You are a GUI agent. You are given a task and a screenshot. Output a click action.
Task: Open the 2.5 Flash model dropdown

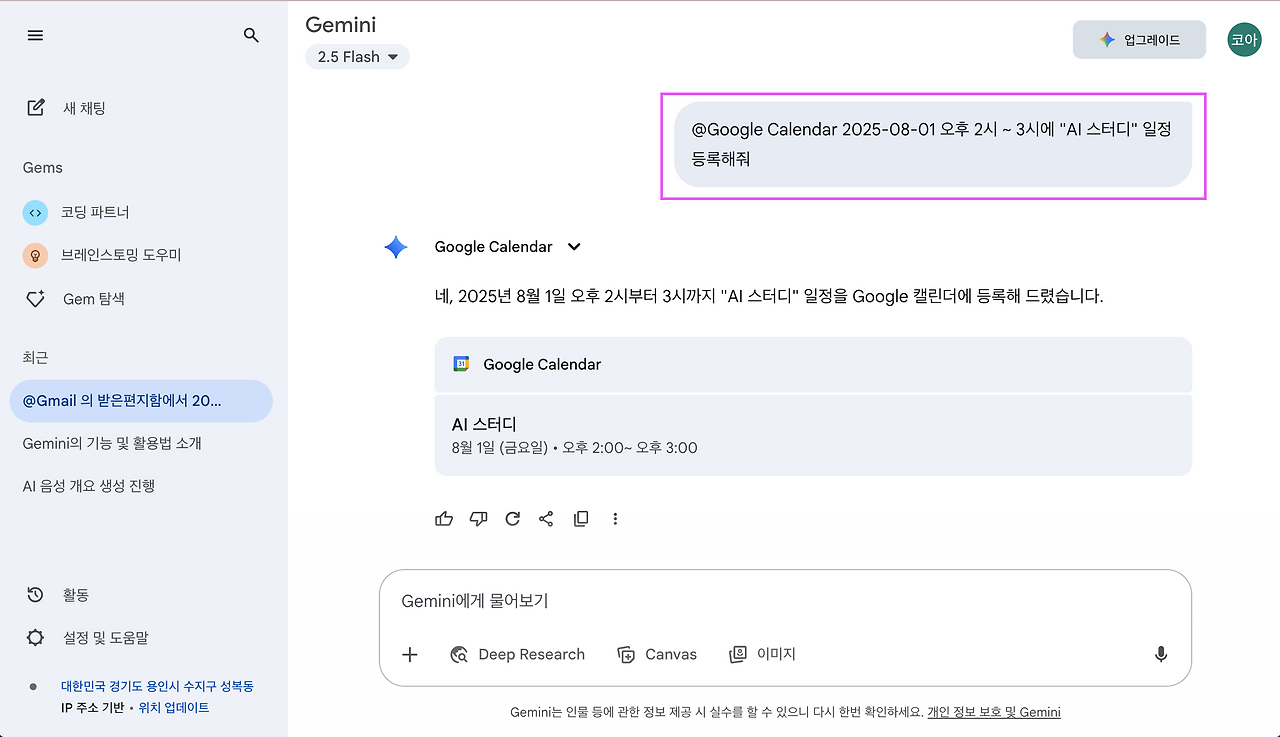pos(357,57)
